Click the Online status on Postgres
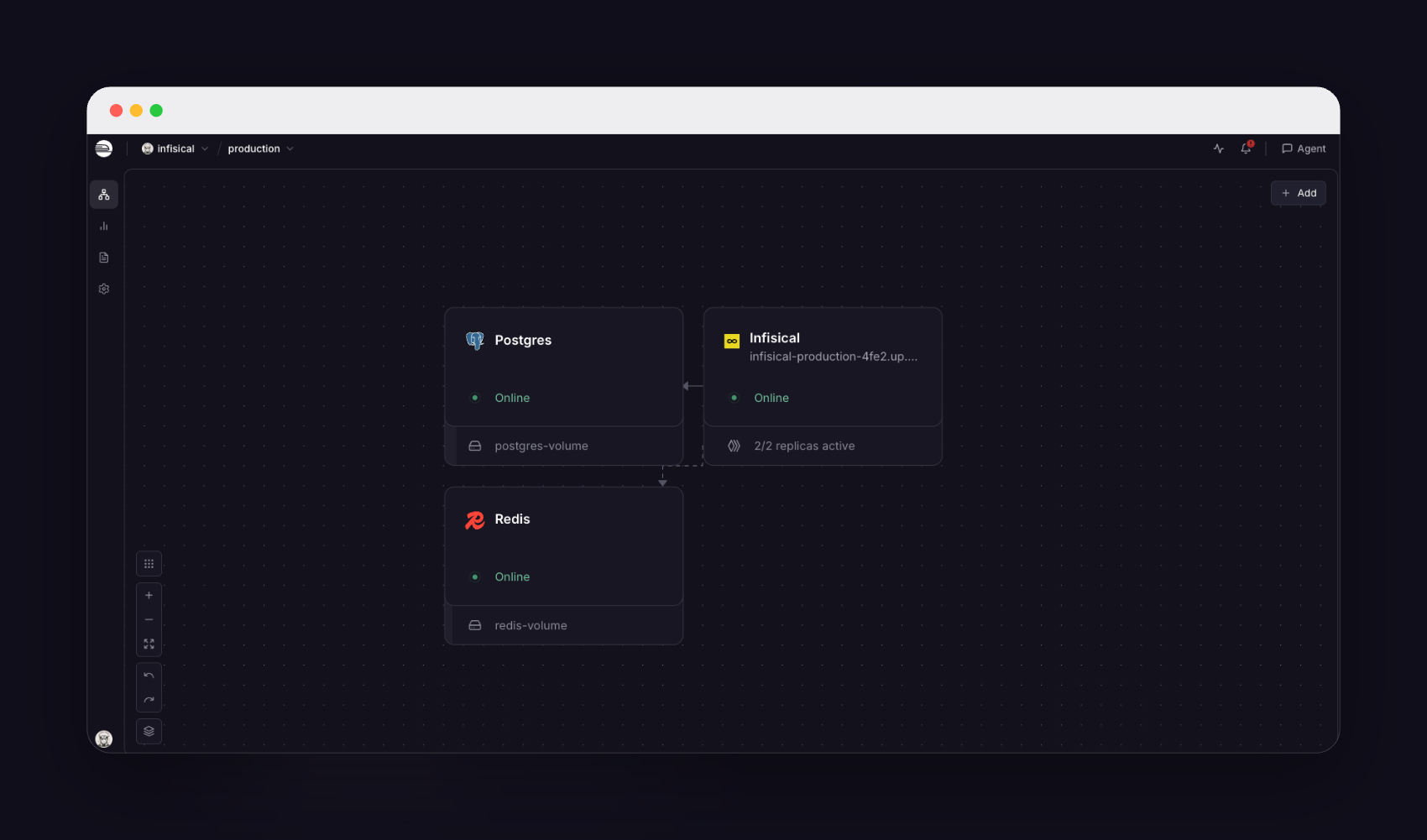The width and height of the screenshot is (1427, 840). pyautogui.click(x=512, y=398)
